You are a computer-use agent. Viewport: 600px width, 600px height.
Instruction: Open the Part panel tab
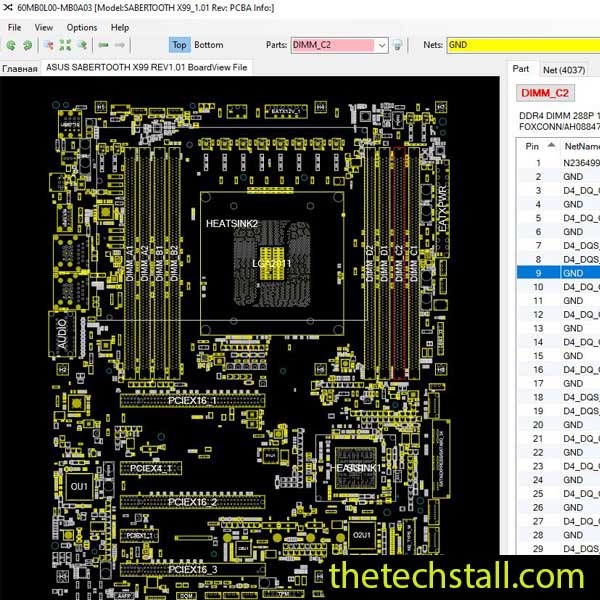pos(520,69)
